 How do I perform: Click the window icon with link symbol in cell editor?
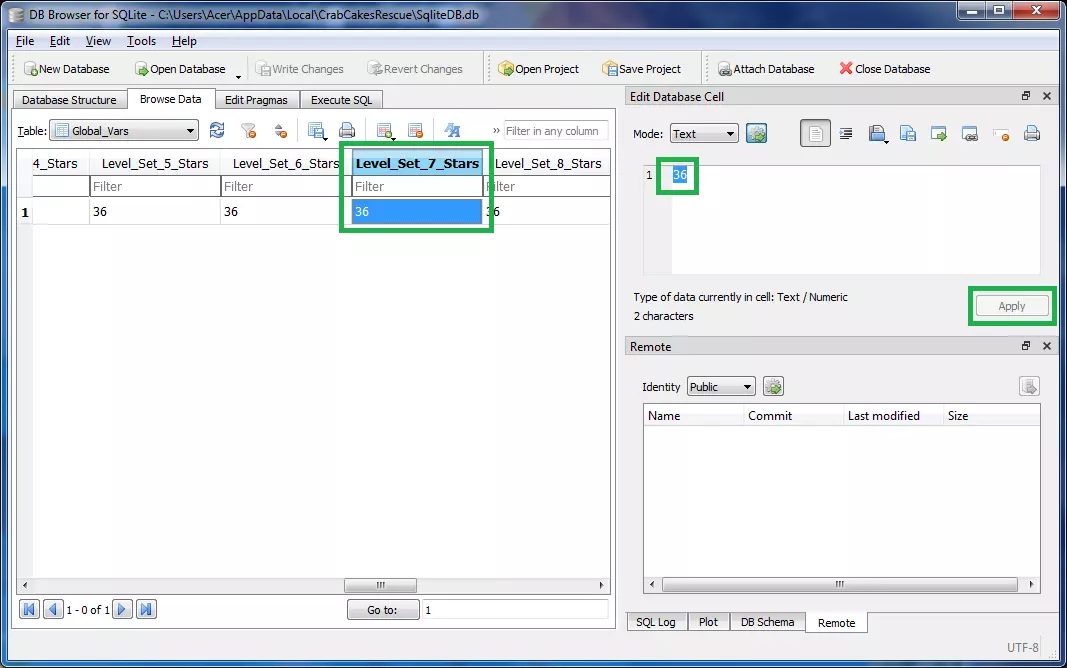[x=970, y=133]
